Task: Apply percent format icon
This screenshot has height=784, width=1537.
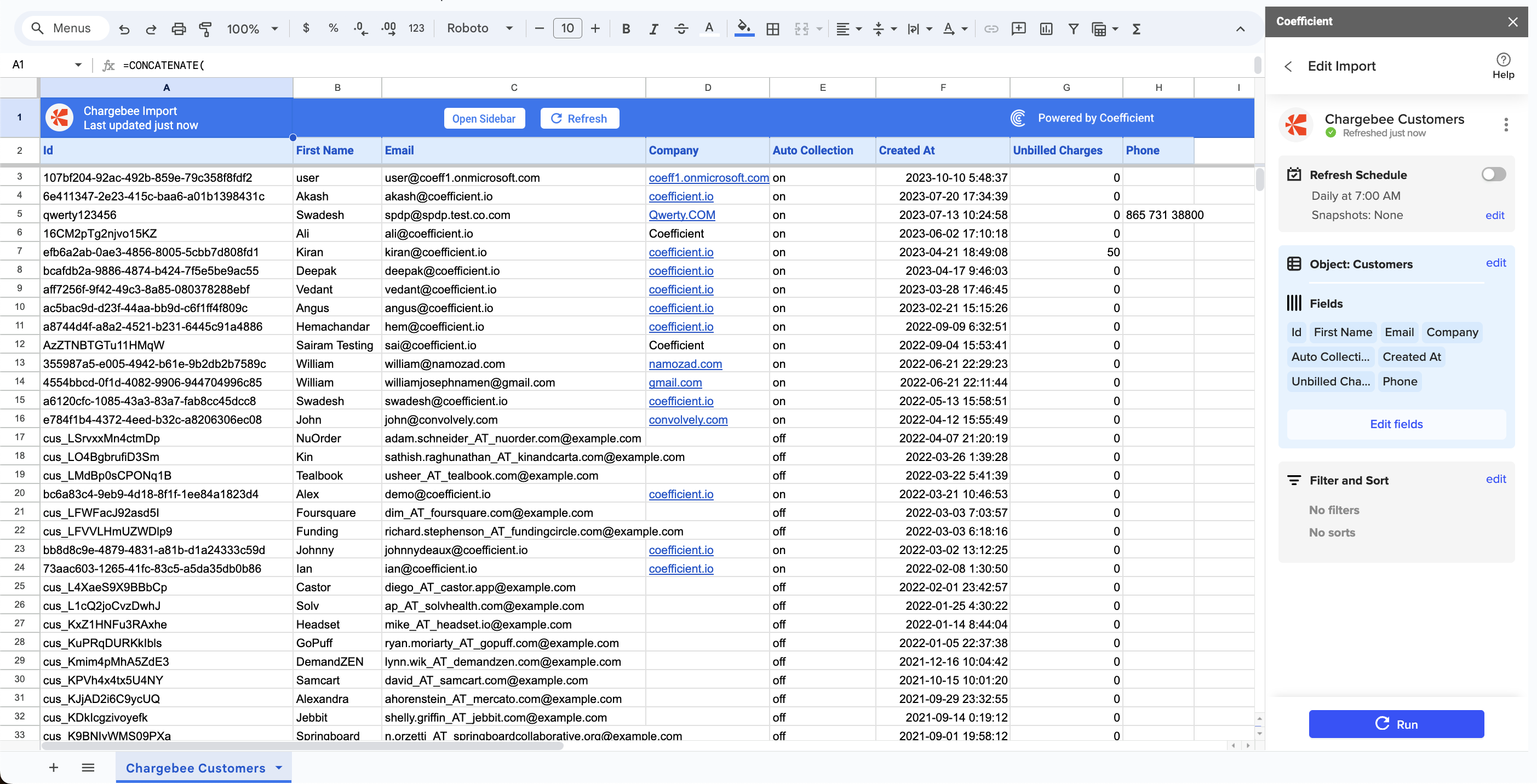Action: (333, 28)
